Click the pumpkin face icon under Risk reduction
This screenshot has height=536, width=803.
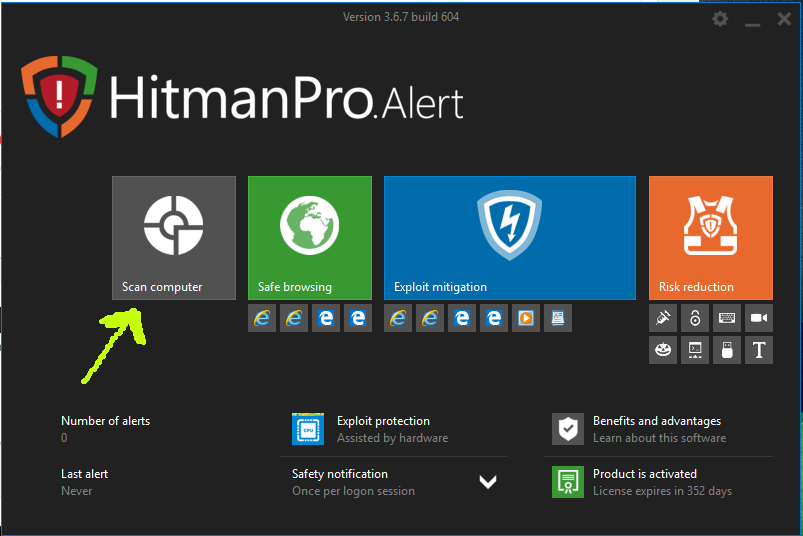click(x=663, y=350)
